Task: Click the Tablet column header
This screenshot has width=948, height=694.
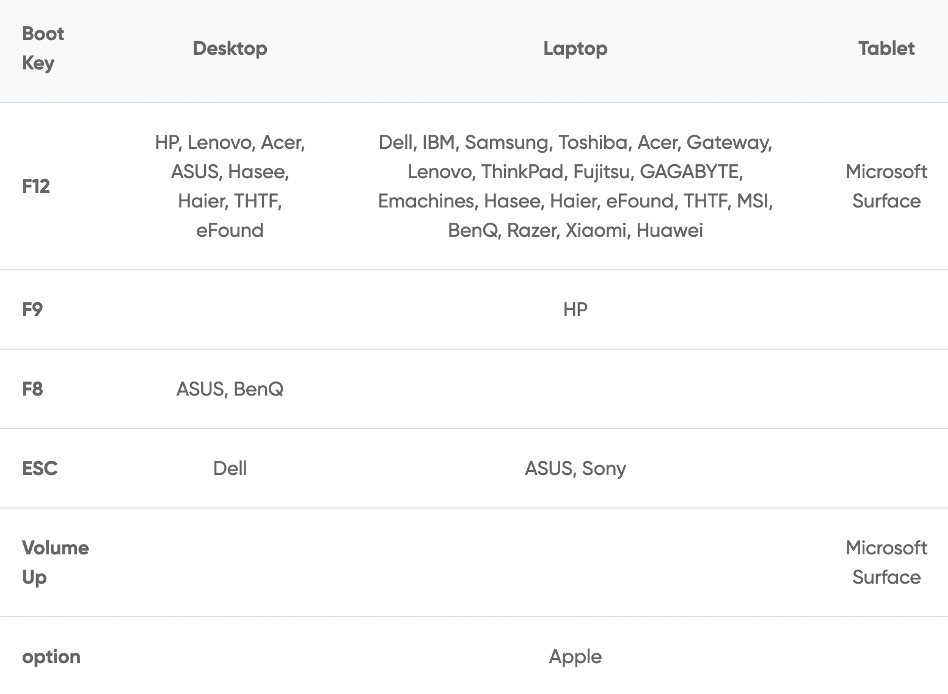Action: pyautogui.click(x=886, y=48)
